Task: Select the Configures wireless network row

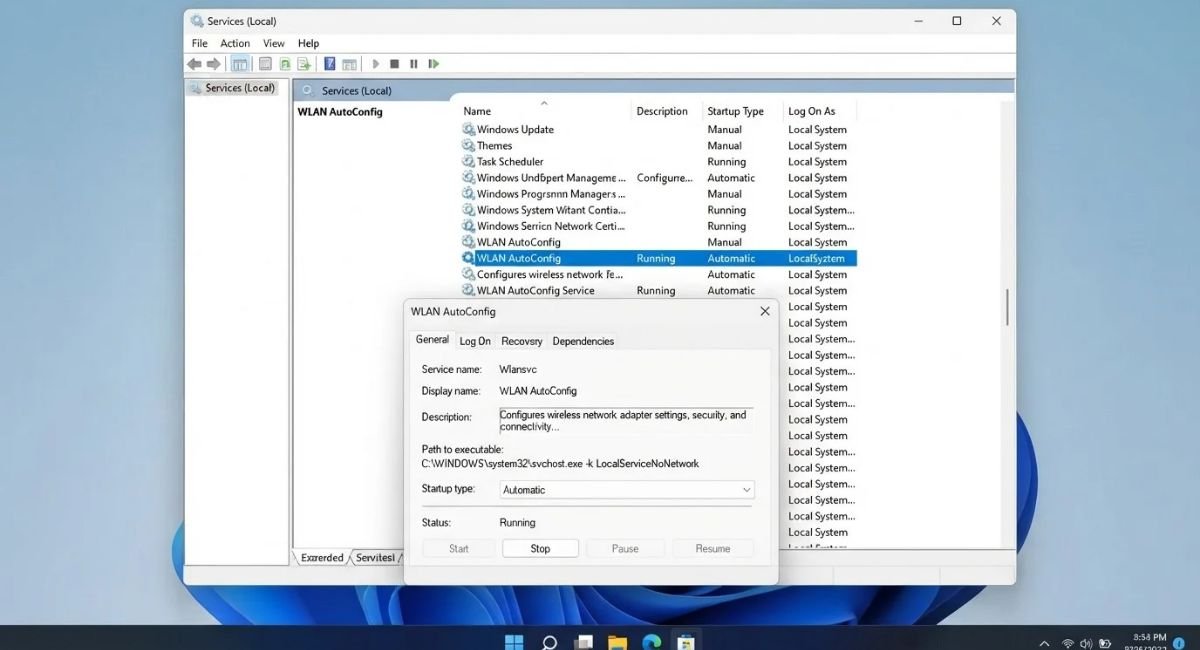Action: point(658,274)
